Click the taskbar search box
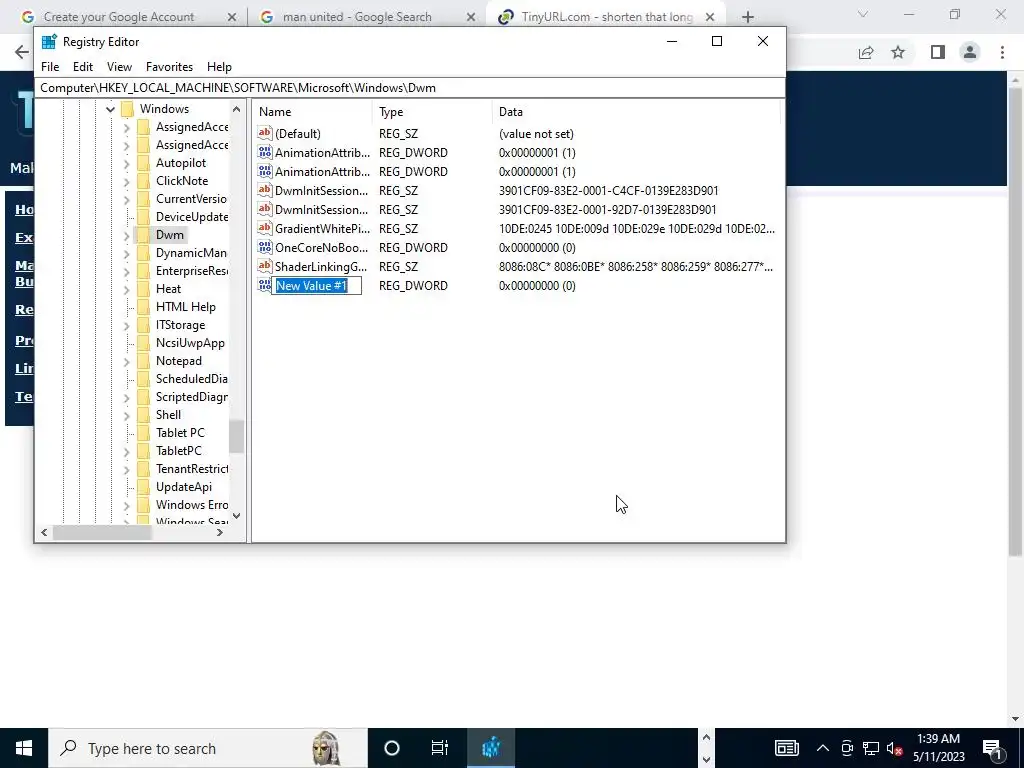The width and height of the screenshot is (1024, 768). click(208, 748)
